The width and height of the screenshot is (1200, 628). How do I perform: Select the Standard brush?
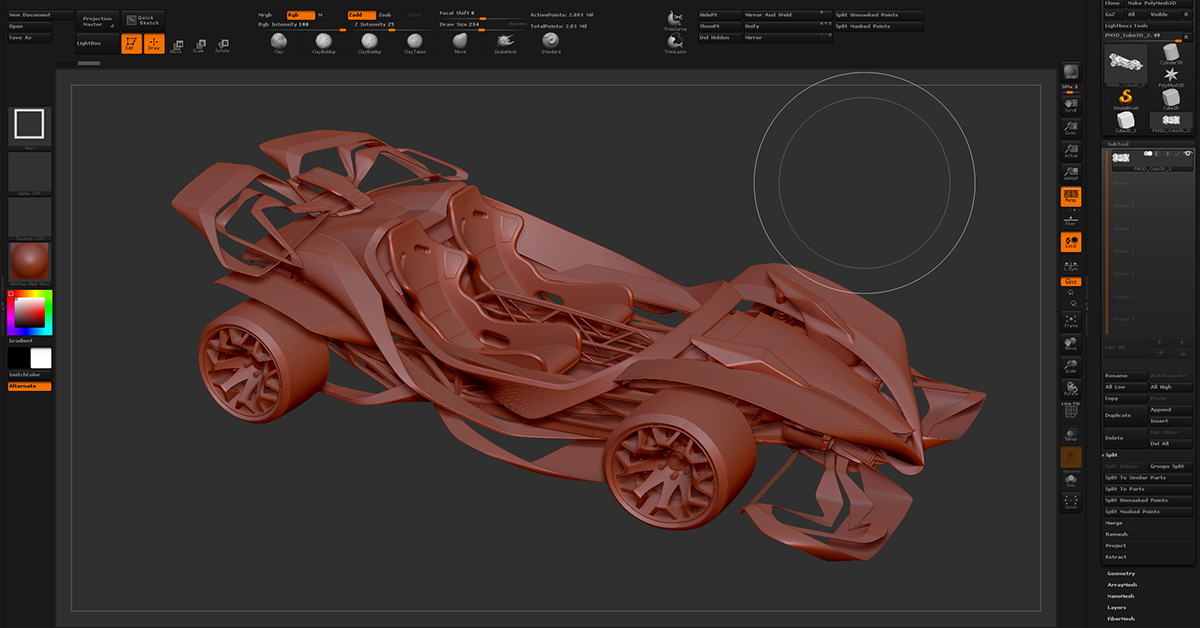pyautogui.click(x=551, y=41)
